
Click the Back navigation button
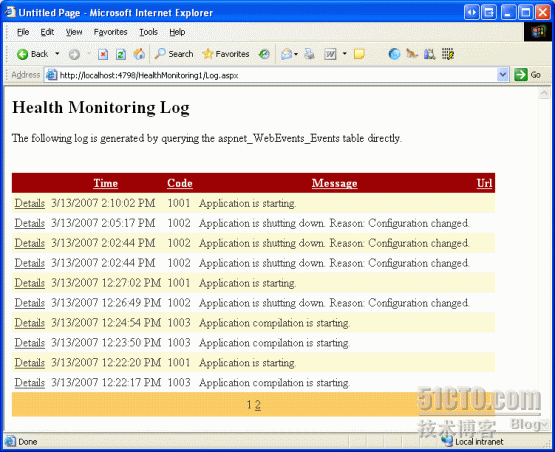coord(32,54)
